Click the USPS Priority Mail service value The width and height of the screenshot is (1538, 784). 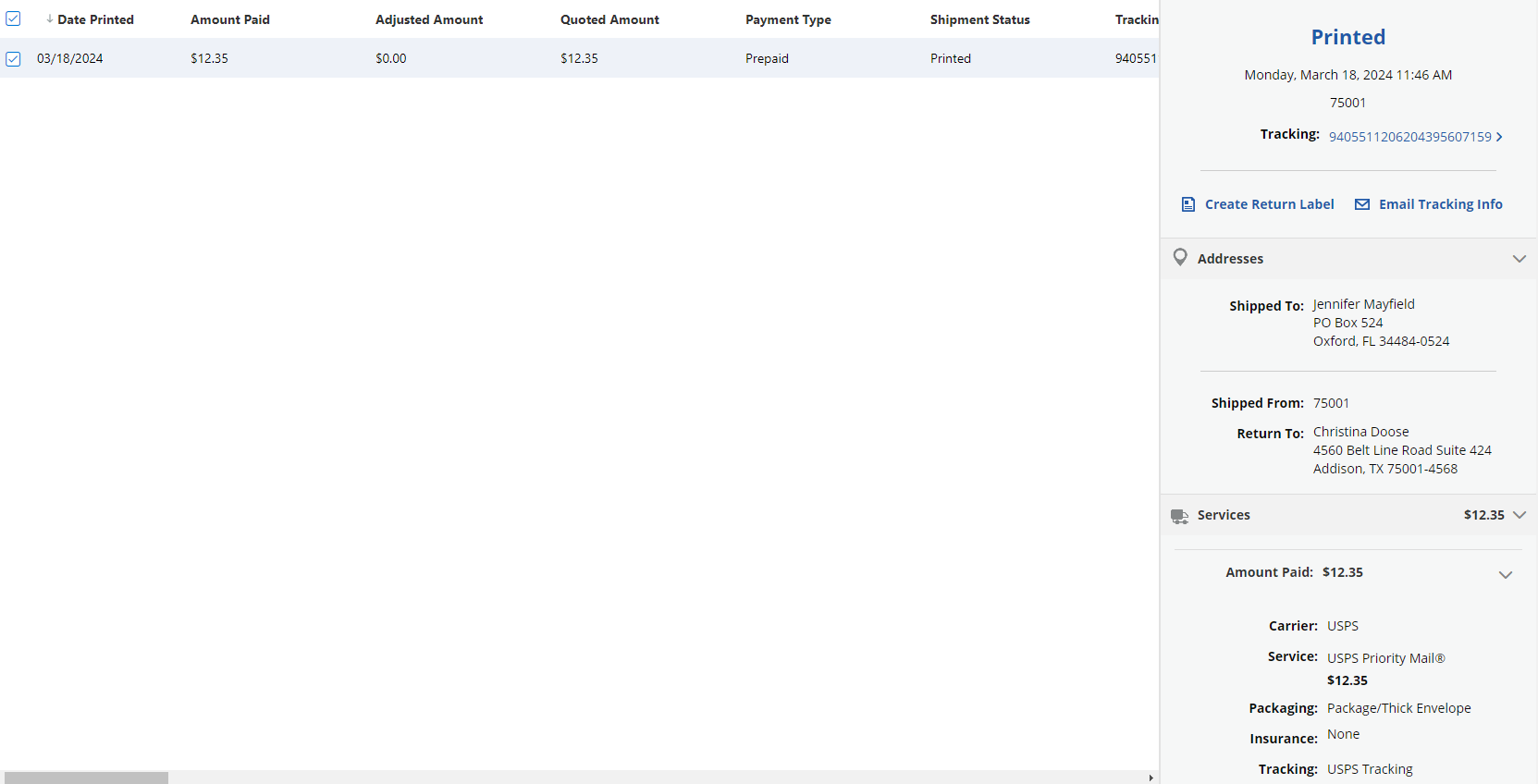pyautogui.click(x=1385, y=658)
